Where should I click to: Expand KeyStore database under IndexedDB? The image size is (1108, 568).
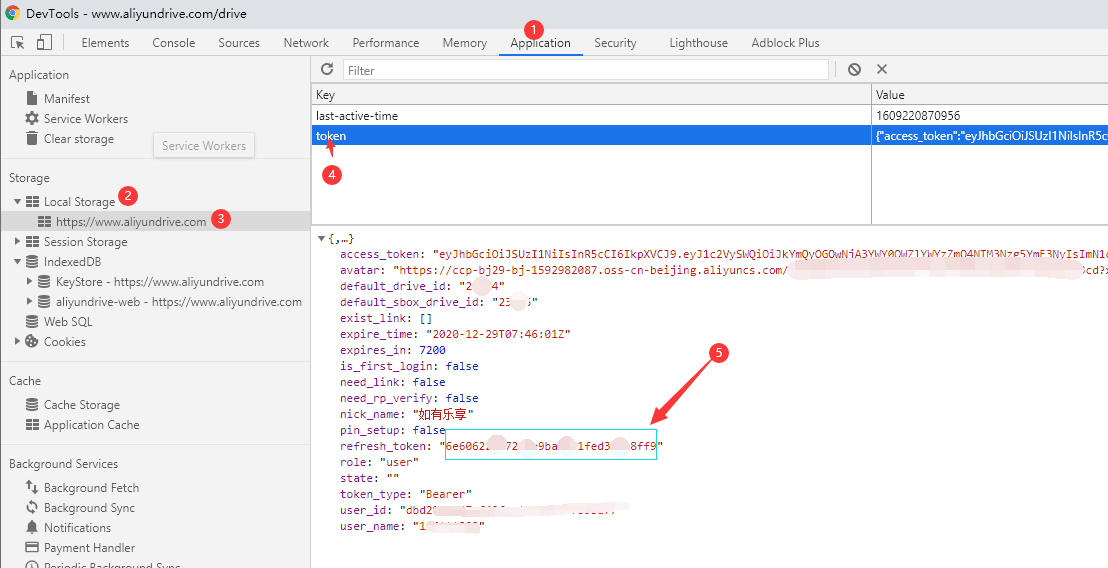coord(30,282)
